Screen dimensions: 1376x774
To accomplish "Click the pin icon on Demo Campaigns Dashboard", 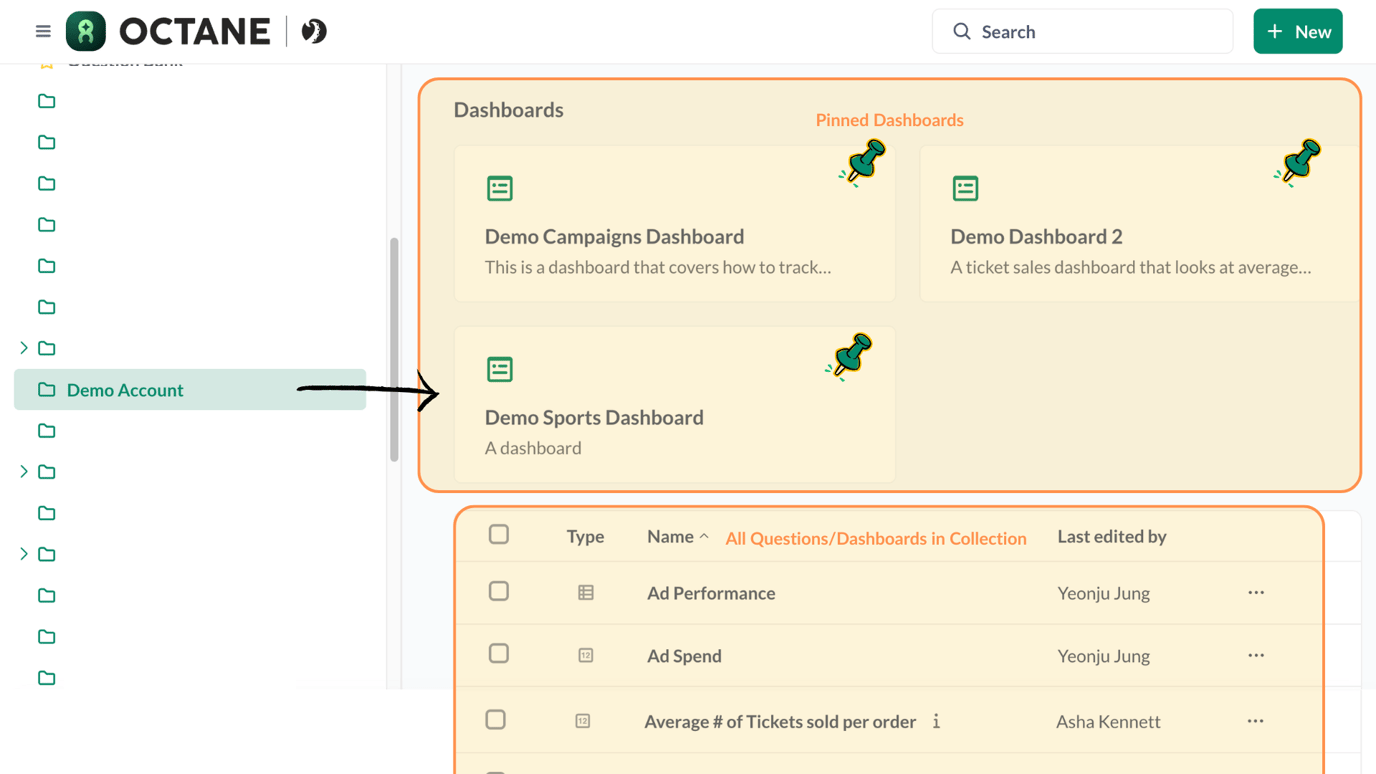I will point(862,162).
